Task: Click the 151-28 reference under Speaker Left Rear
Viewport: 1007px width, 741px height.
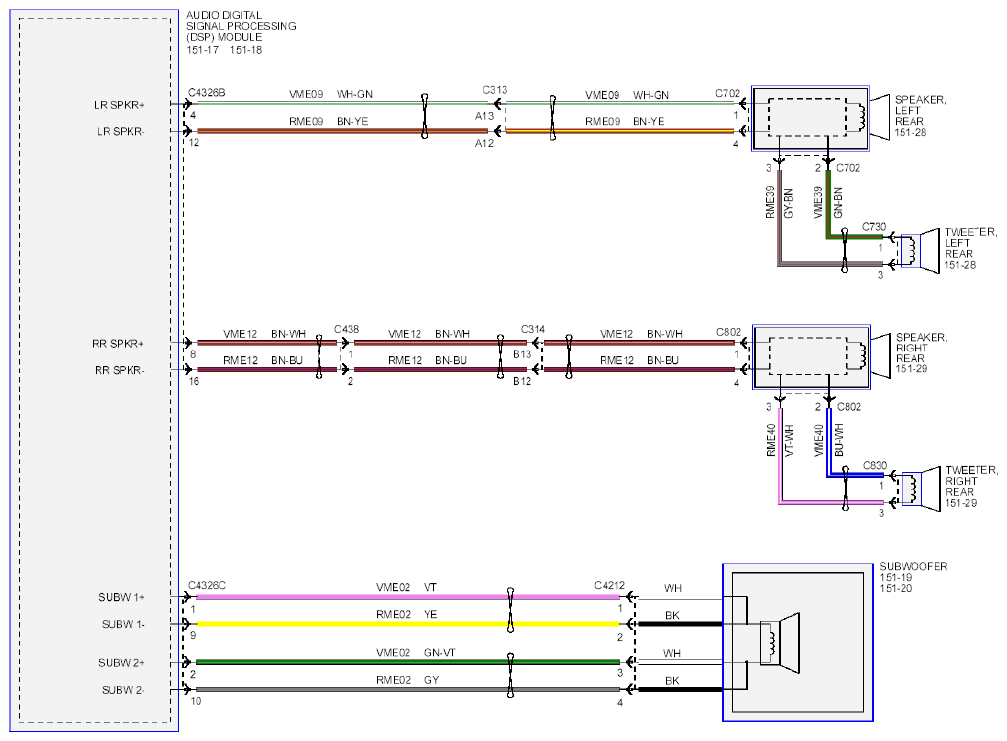Action: [911, 132]
